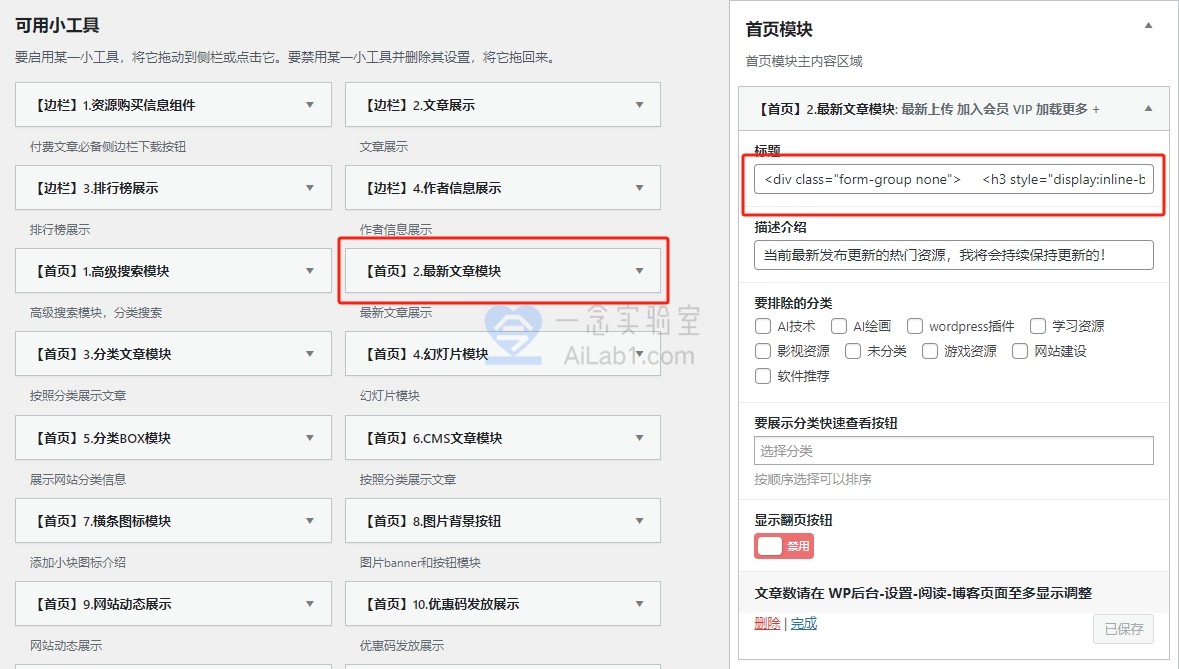Expand the 【首页】3.分类文章模块 widget arrow
This screenshot has height=669, width=1179.
[x=309, y=354]
